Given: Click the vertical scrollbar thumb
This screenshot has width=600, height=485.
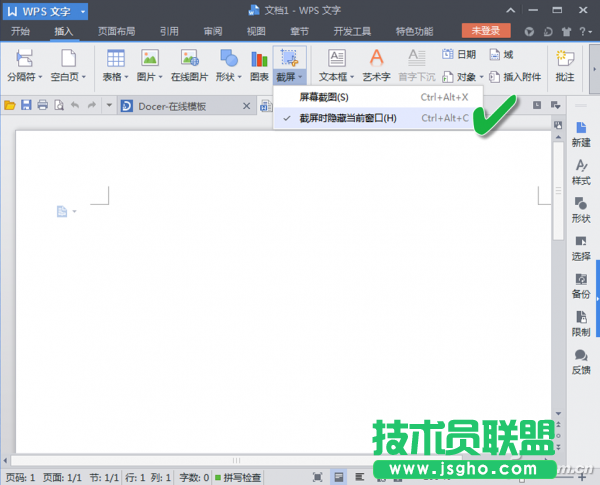Looking at the screenshot, I should pos(558,191).
